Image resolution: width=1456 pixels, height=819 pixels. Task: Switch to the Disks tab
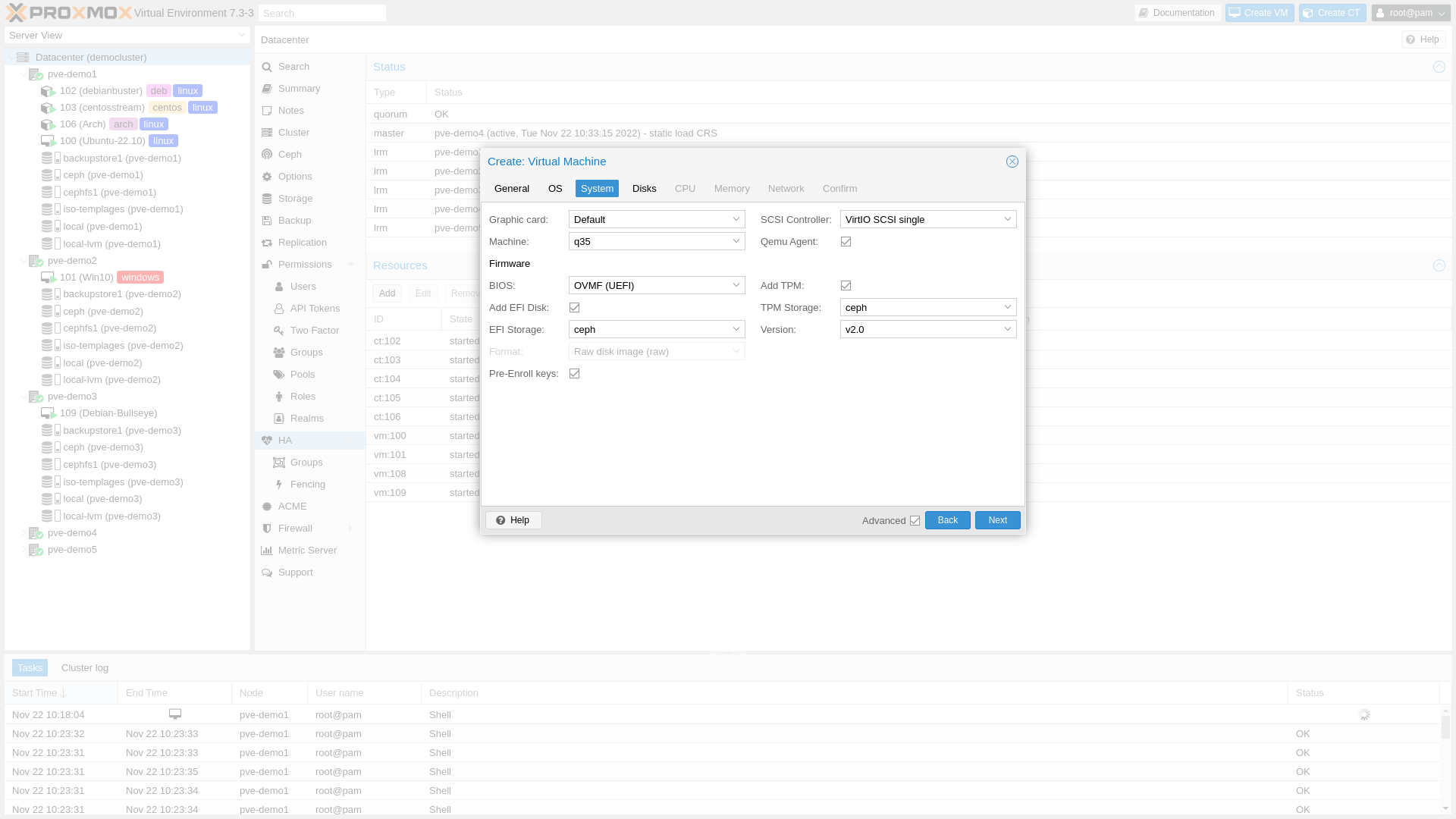[644, 189]
